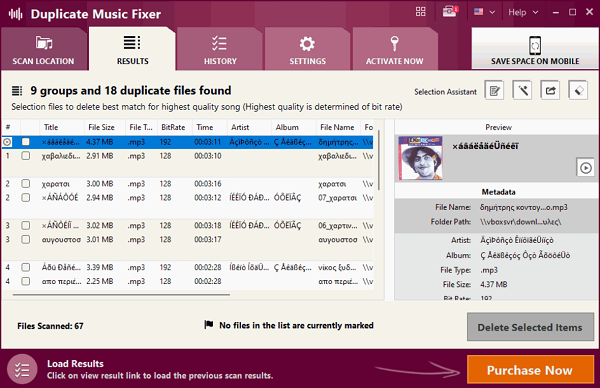Viewport: 600px width, 388px height.
Task: Open the apps grid icon in title bar
Action: [x=421, y=12]
